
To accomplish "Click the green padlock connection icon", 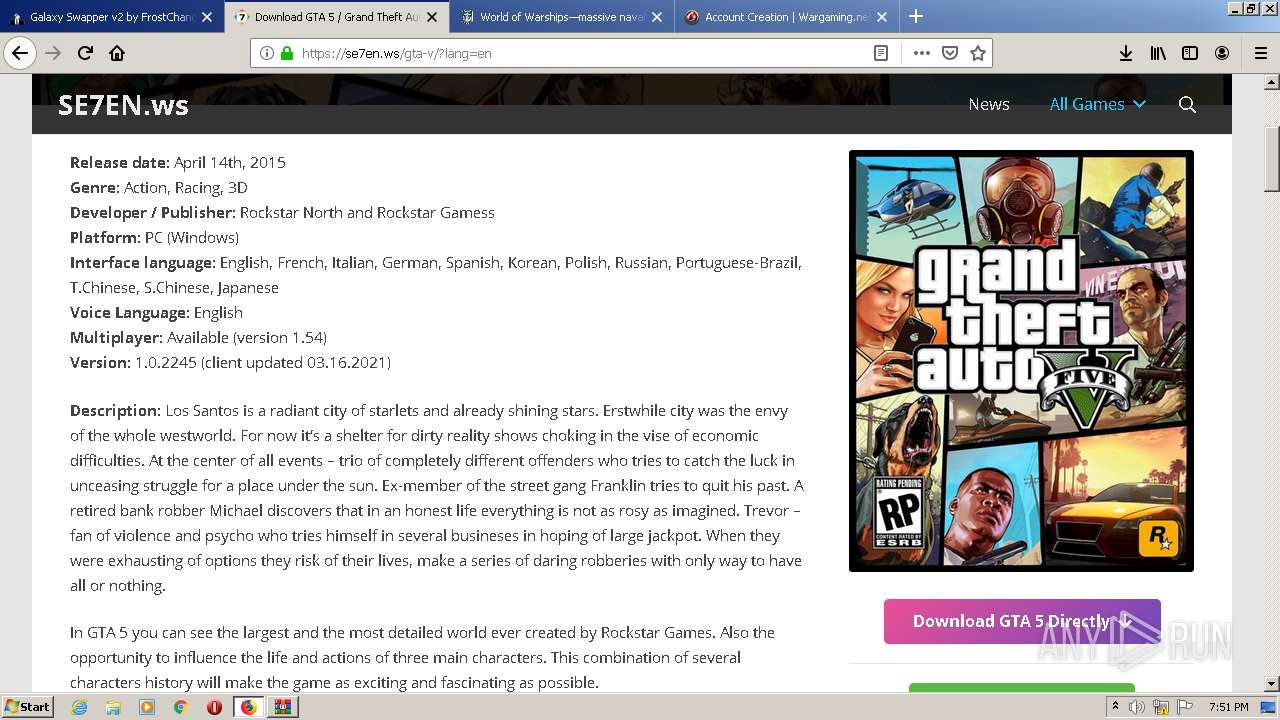I will coord(286,53).
